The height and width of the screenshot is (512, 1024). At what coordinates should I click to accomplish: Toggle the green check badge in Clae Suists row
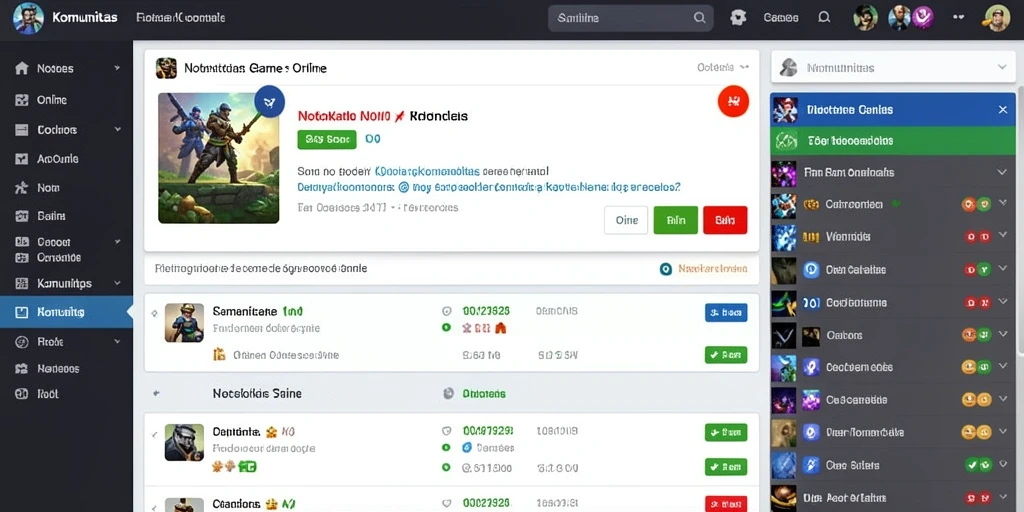click(972, 465)
